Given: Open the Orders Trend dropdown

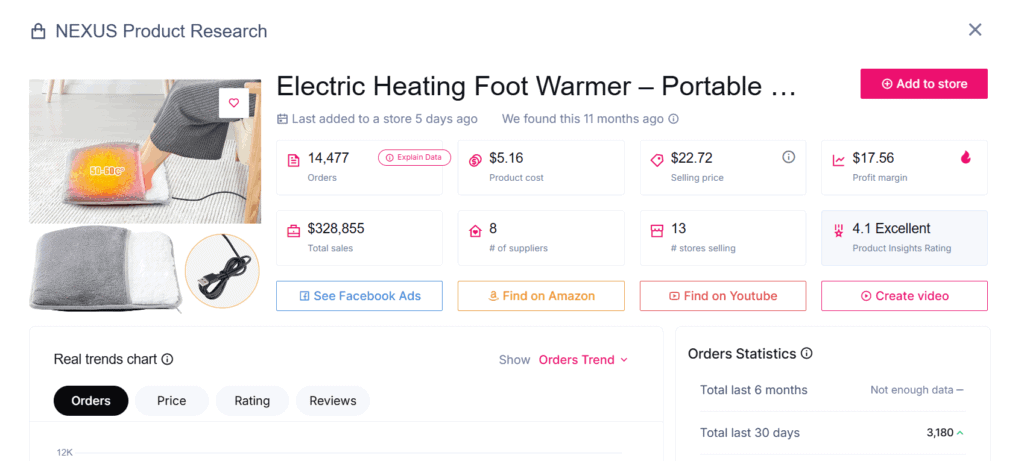Looking at the screenshot, I should (x=583, y=360).
